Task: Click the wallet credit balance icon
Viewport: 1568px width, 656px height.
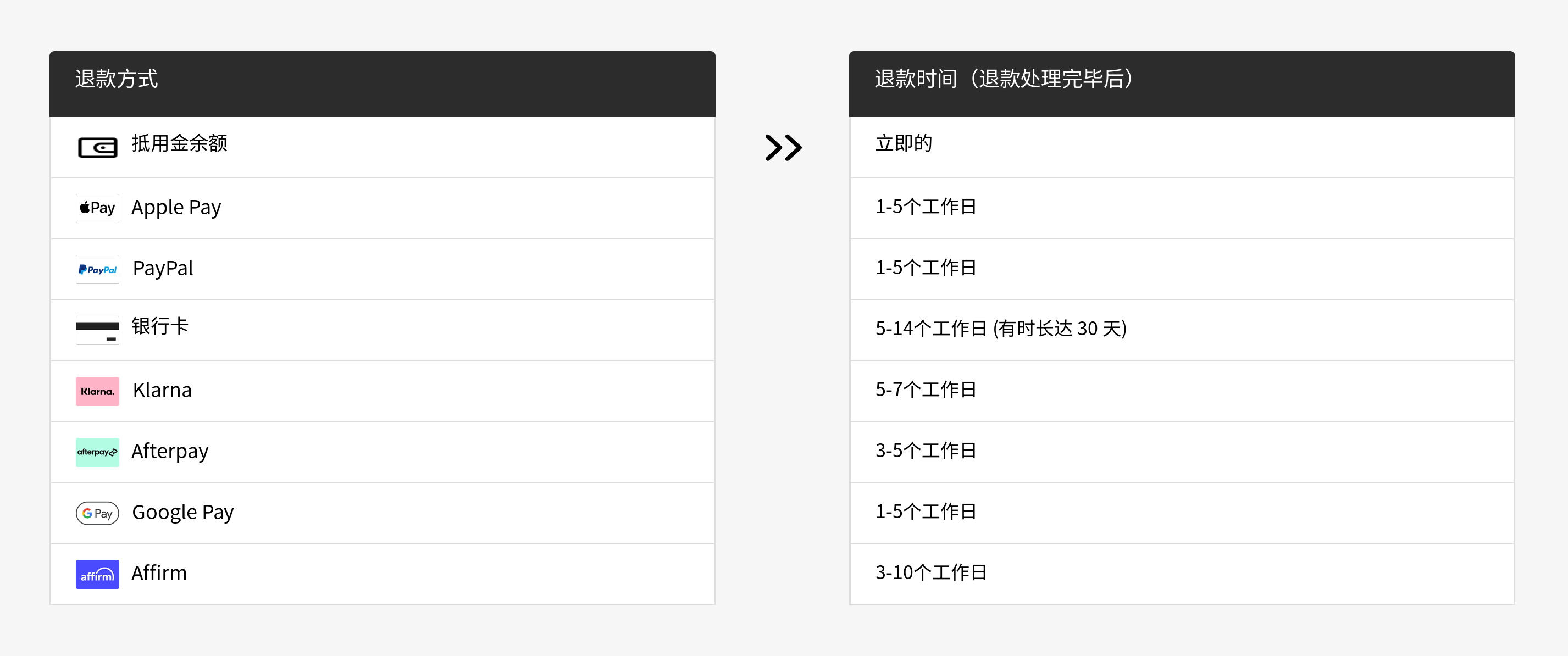Action: click(x=97, y=147)
